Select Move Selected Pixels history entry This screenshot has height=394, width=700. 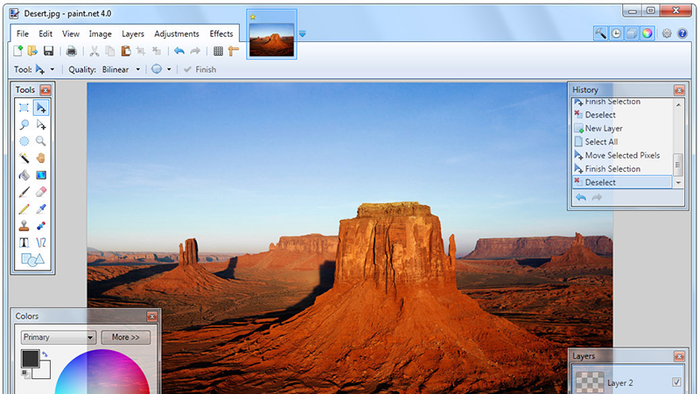(622, 155)
